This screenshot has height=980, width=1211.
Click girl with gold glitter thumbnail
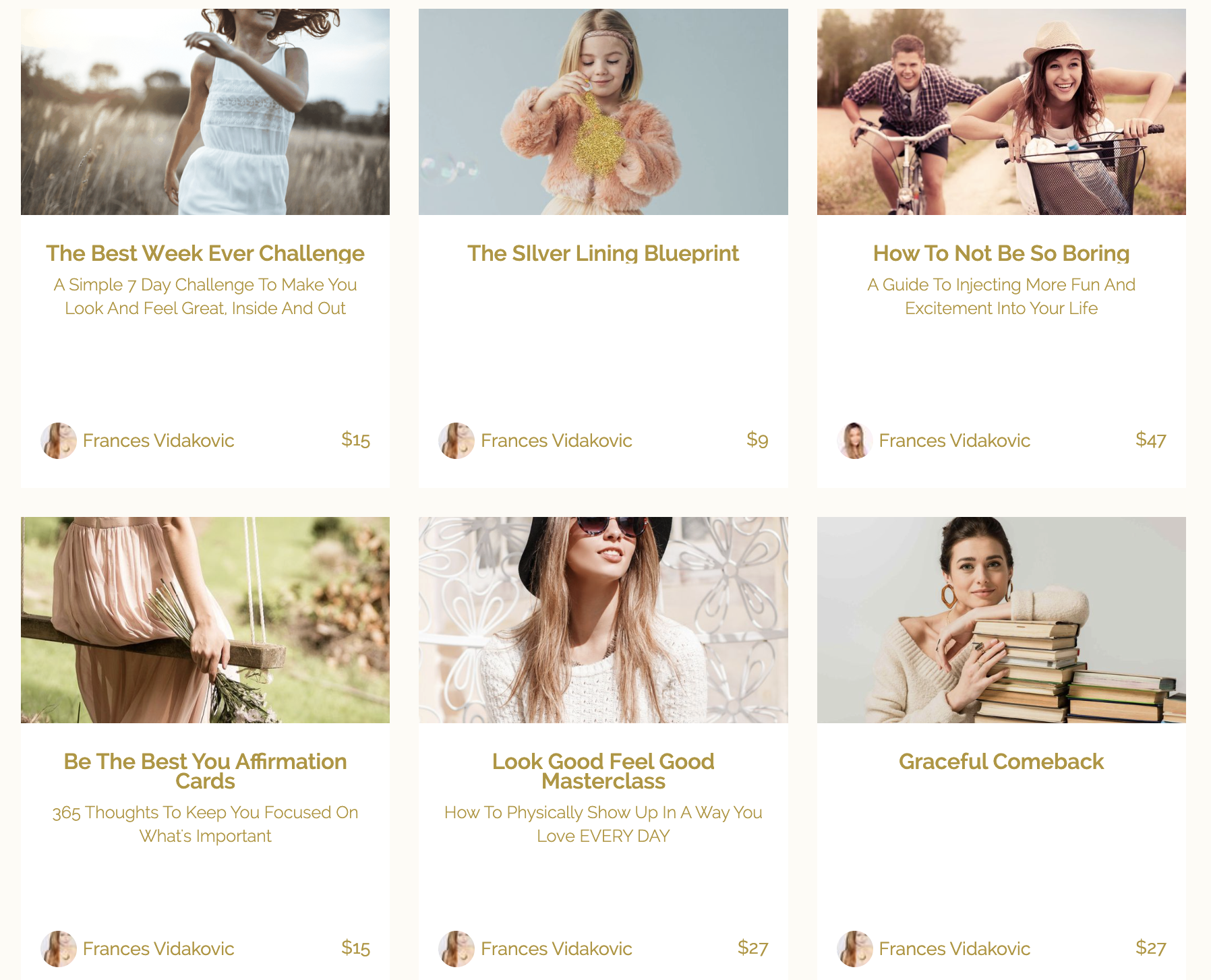(x=603, y=112)
